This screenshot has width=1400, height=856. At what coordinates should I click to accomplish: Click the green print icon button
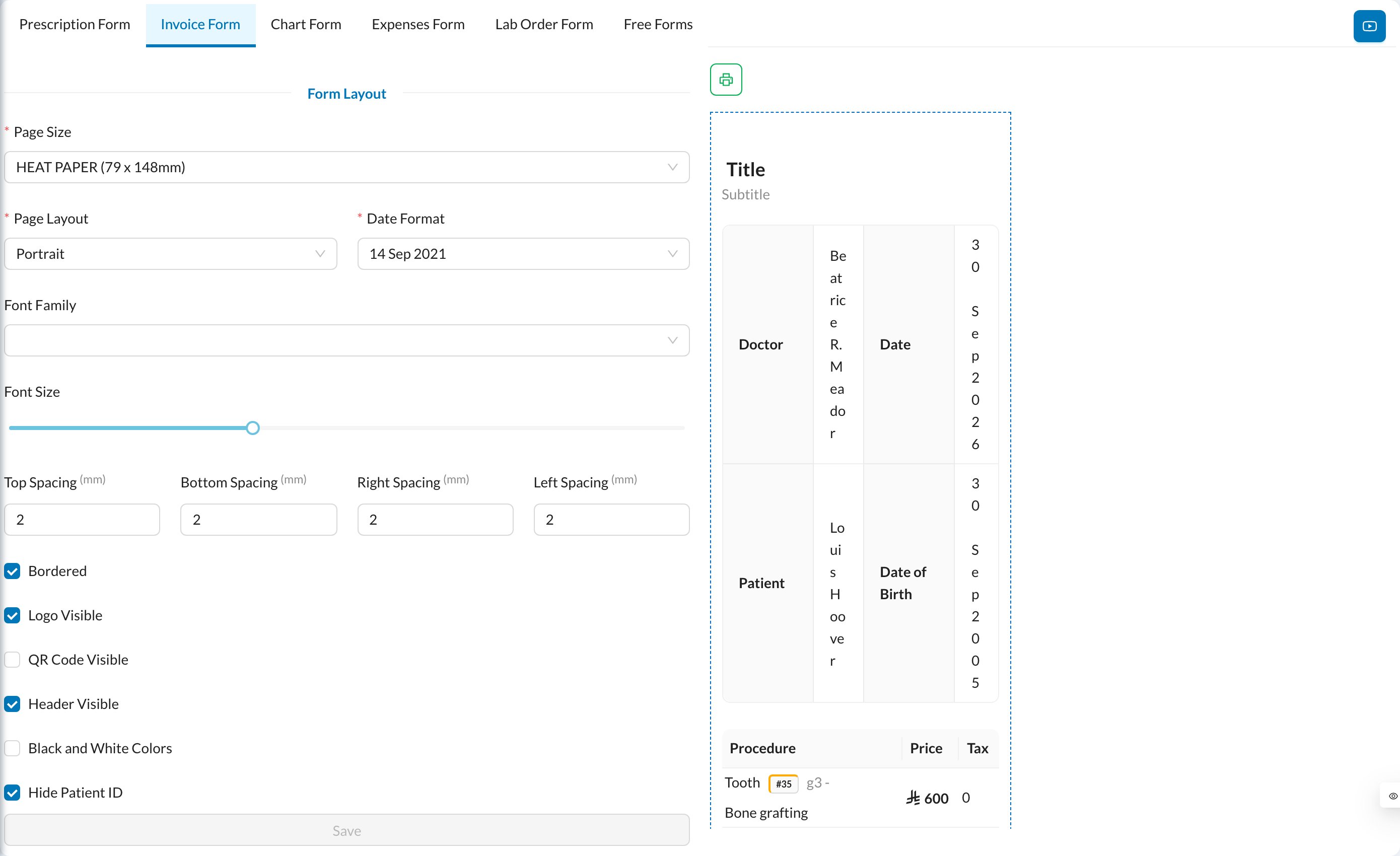[x=726, y=80]
